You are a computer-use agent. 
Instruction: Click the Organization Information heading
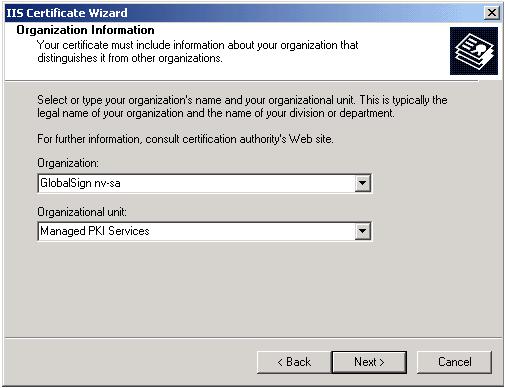(x=85, y=30)
